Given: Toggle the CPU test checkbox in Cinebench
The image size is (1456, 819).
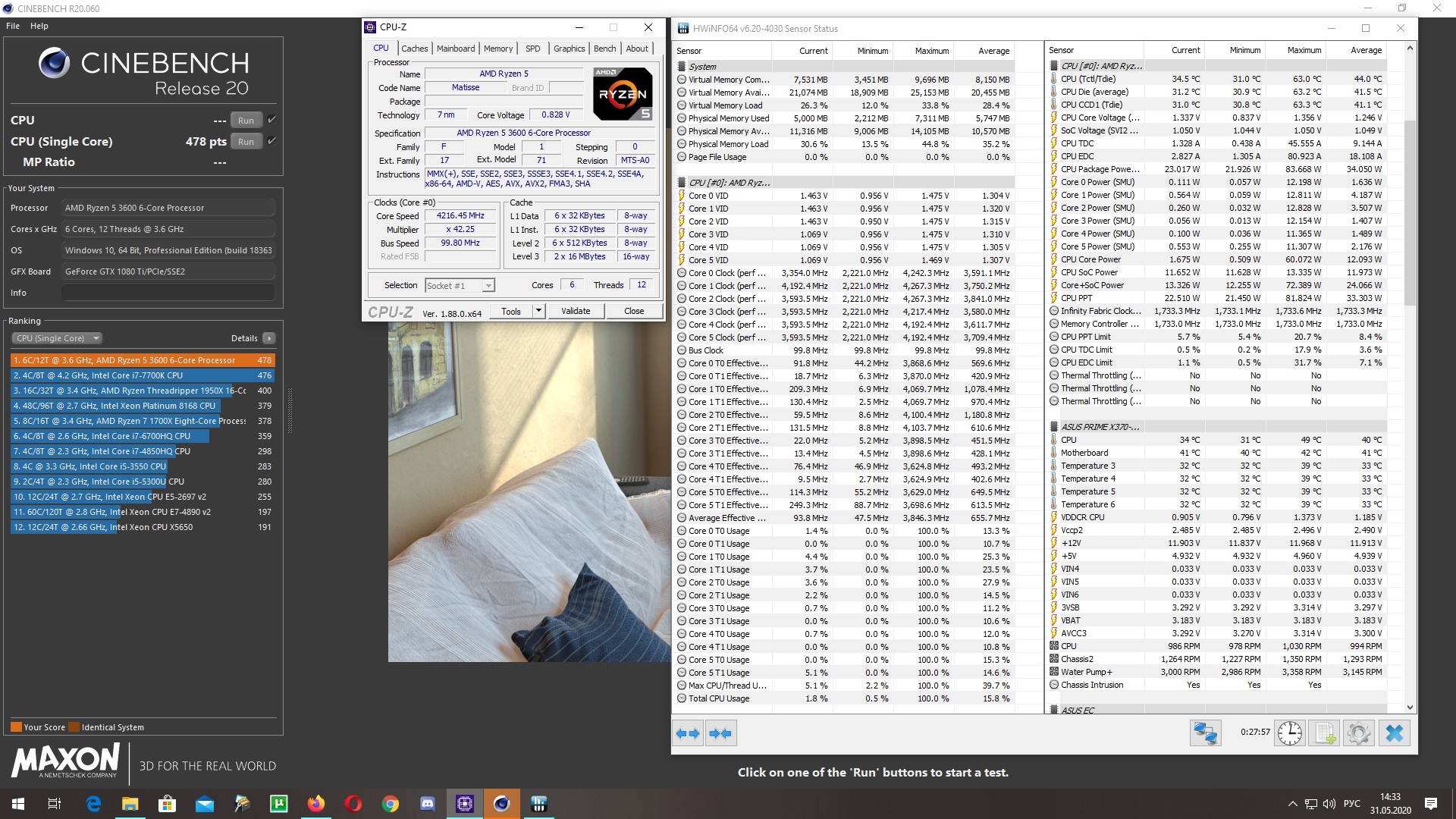Looking at the screenshot, I should 271,120.
